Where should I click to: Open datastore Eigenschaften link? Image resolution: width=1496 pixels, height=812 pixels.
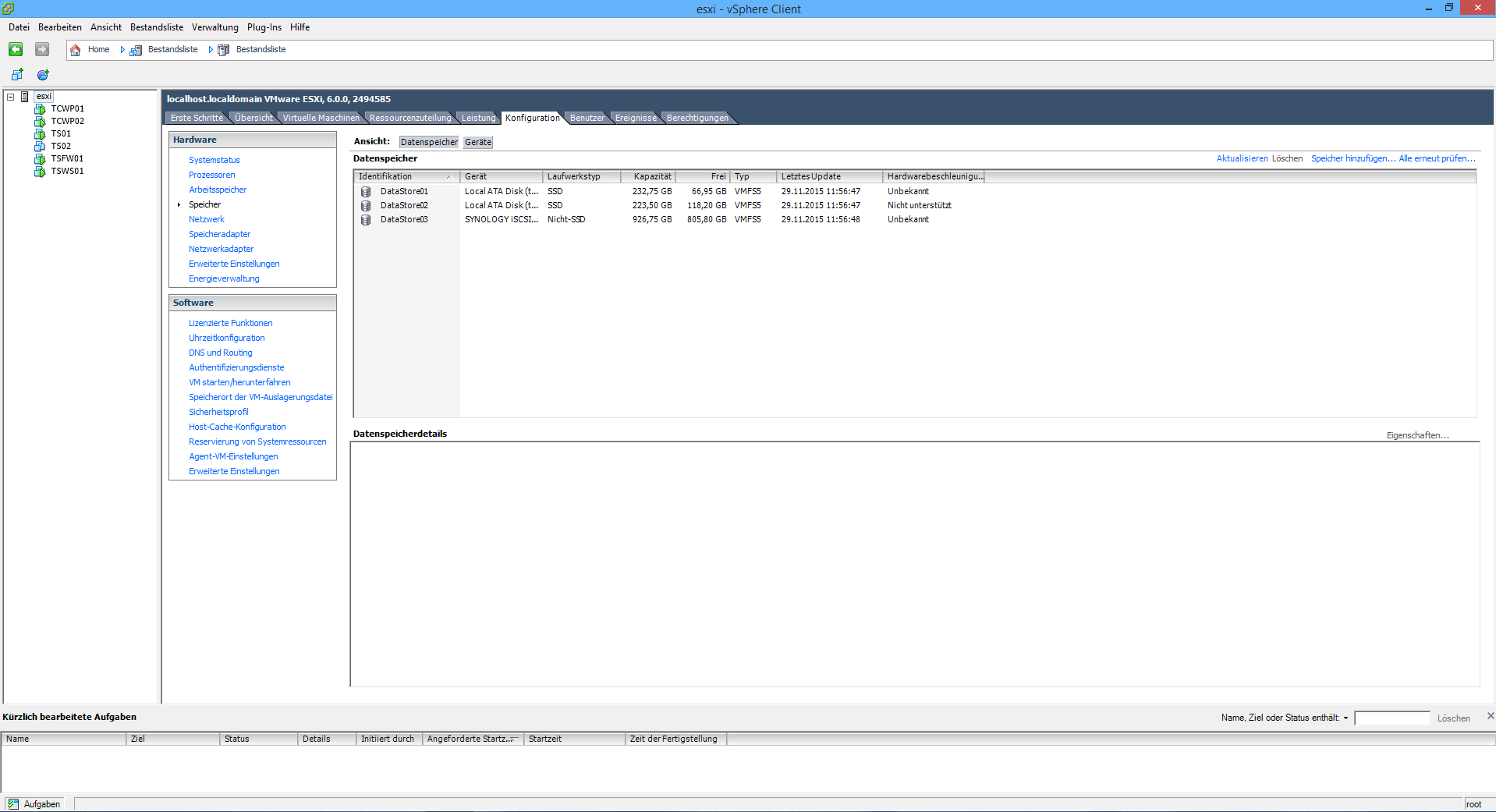coord(1417,435)
